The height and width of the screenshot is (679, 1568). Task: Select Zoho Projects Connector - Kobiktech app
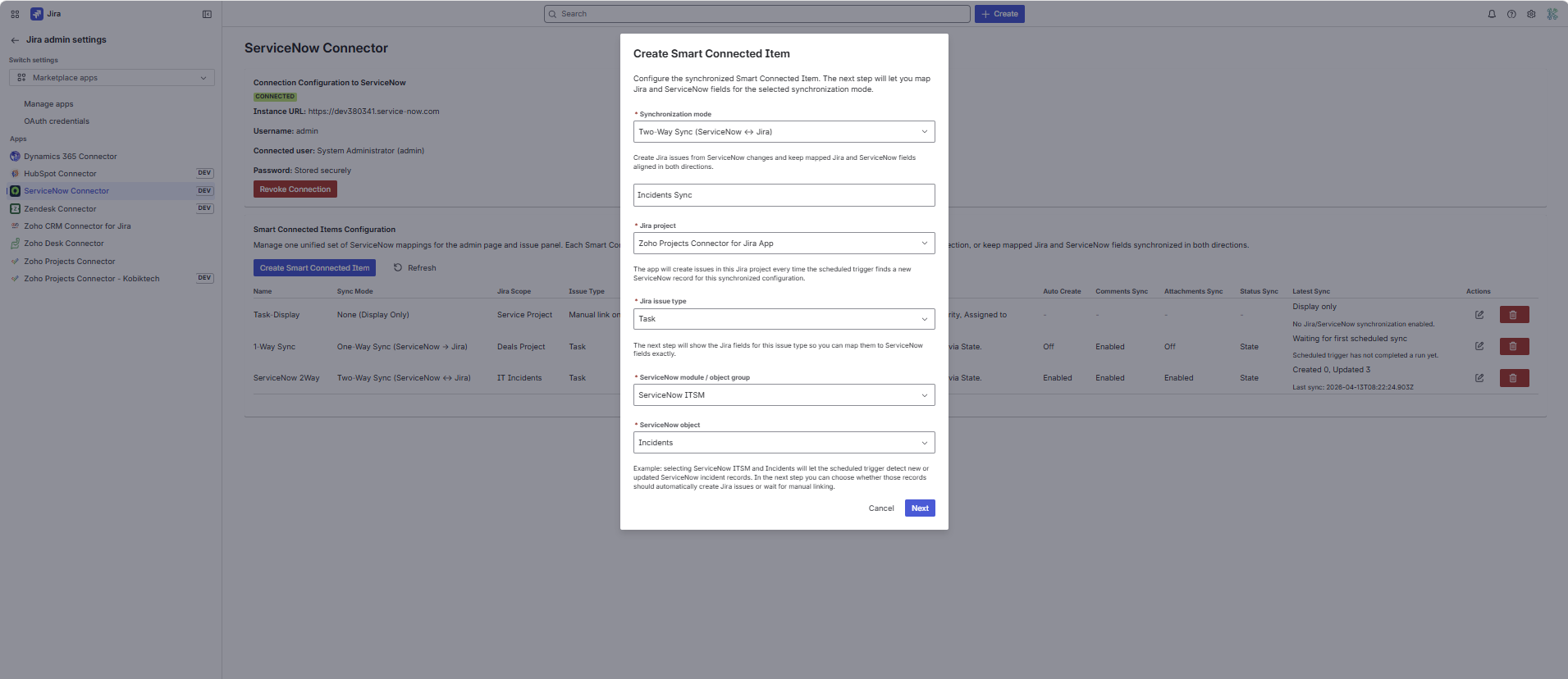(92, 279)
